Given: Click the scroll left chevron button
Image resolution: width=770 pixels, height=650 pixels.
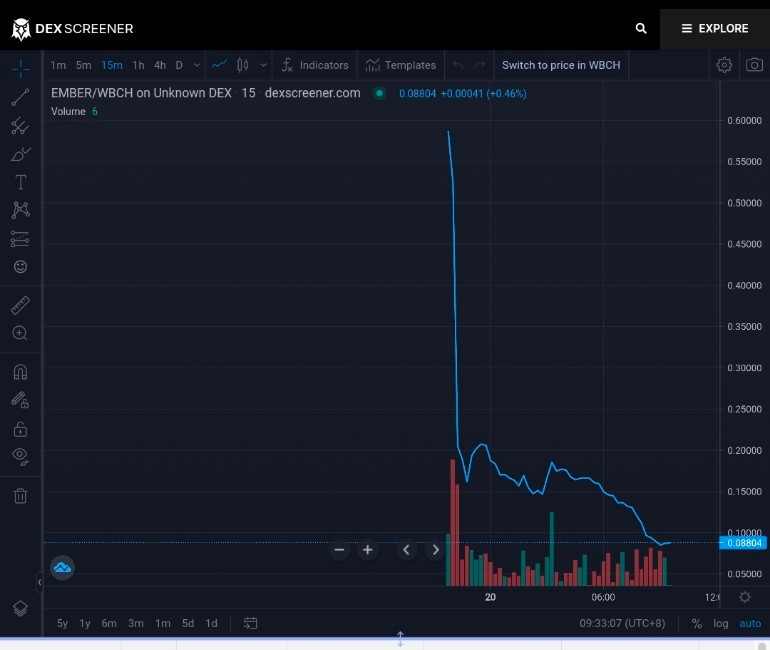Looking at the screenshot, I should pyautogui.click(x=406, y=550).
